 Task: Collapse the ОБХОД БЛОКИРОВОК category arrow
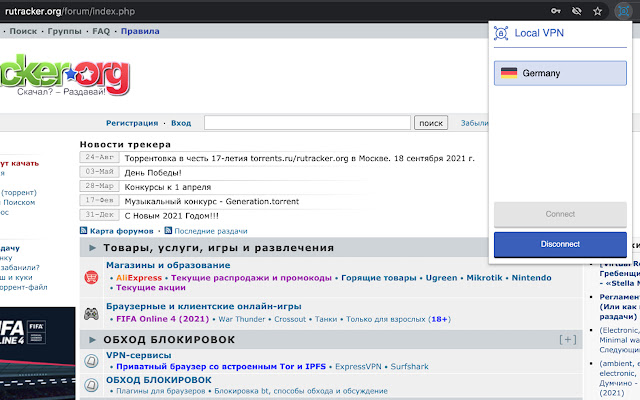(x=93, y=340)
